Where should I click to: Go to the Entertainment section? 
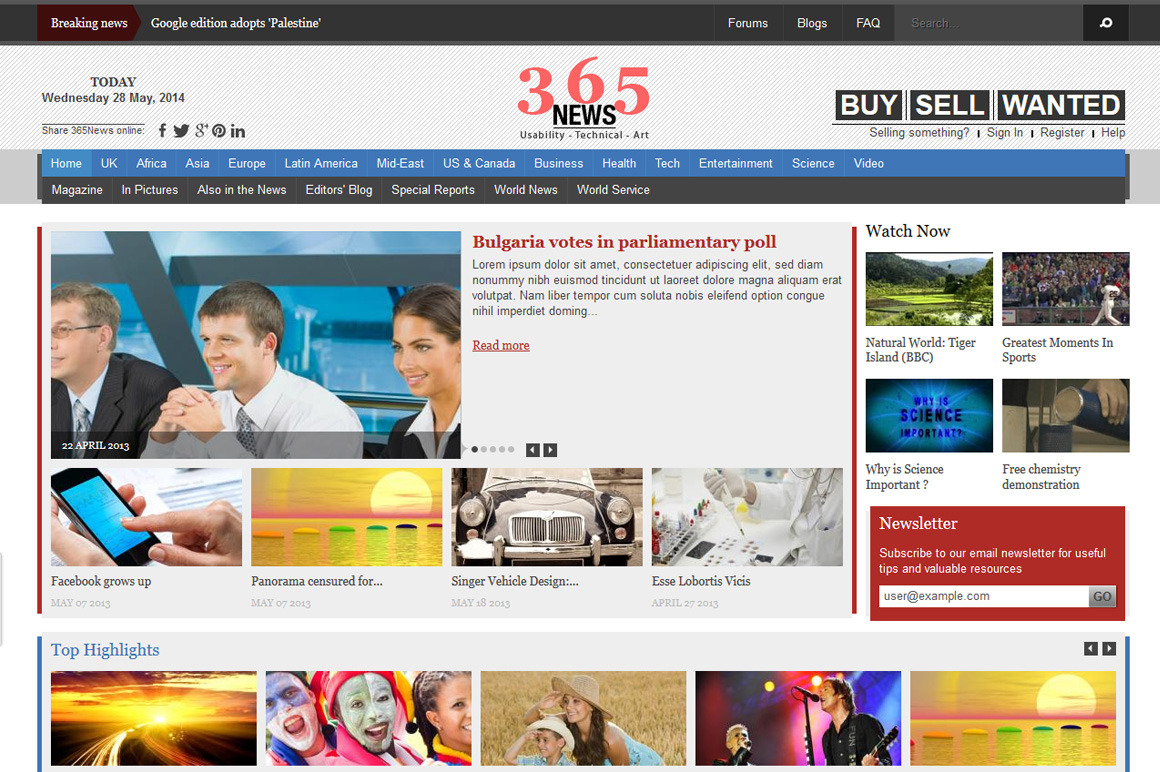(x=735, y=163)
